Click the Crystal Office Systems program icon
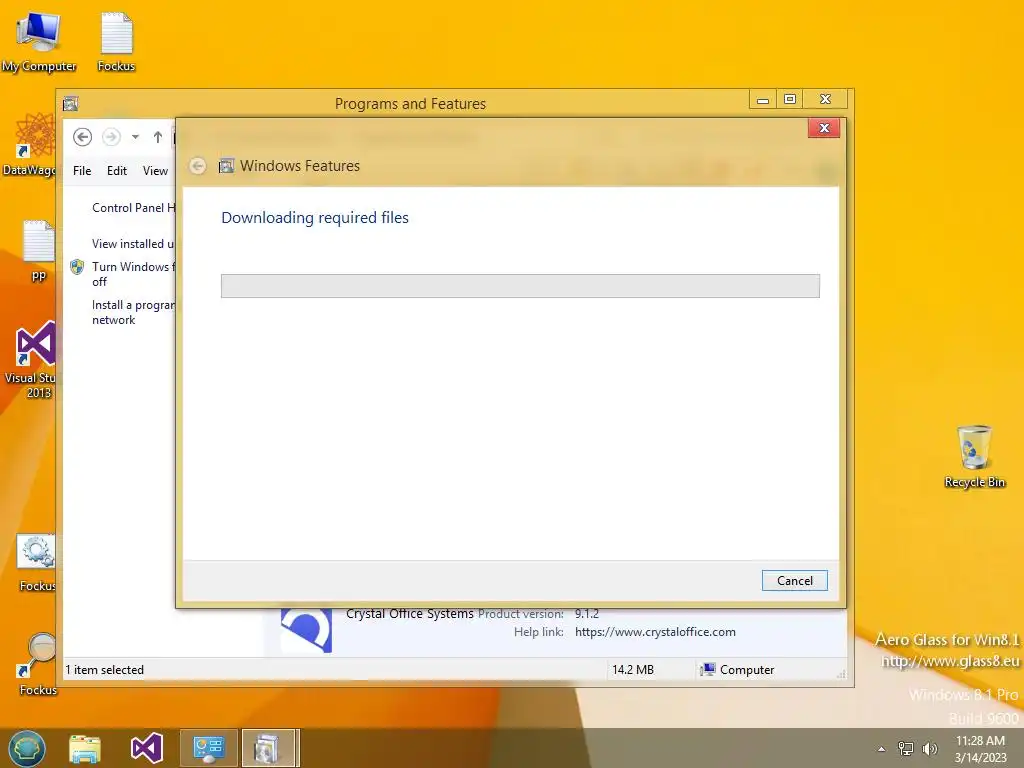This screenshot has width=1024, height=768. pos(306,630)
